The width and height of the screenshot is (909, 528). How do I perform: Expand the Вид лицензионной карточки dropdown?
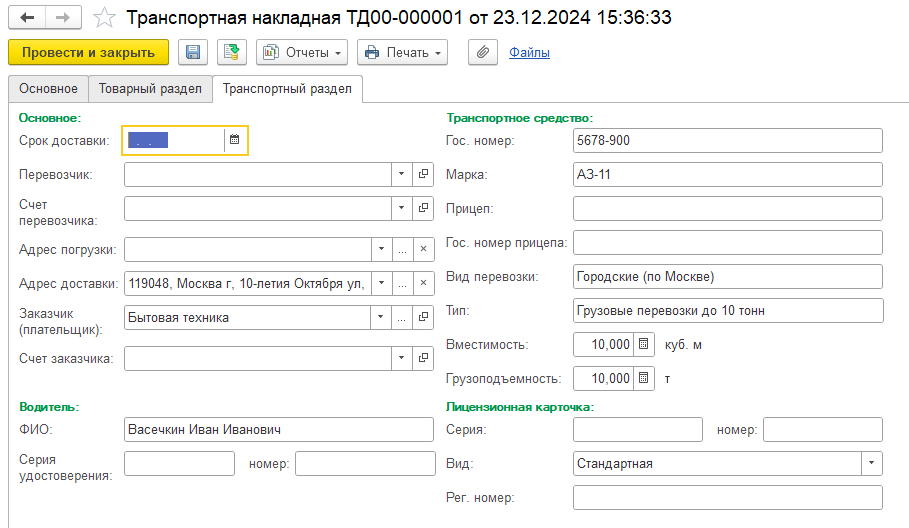pyautogui.click(x=872, y=464)
